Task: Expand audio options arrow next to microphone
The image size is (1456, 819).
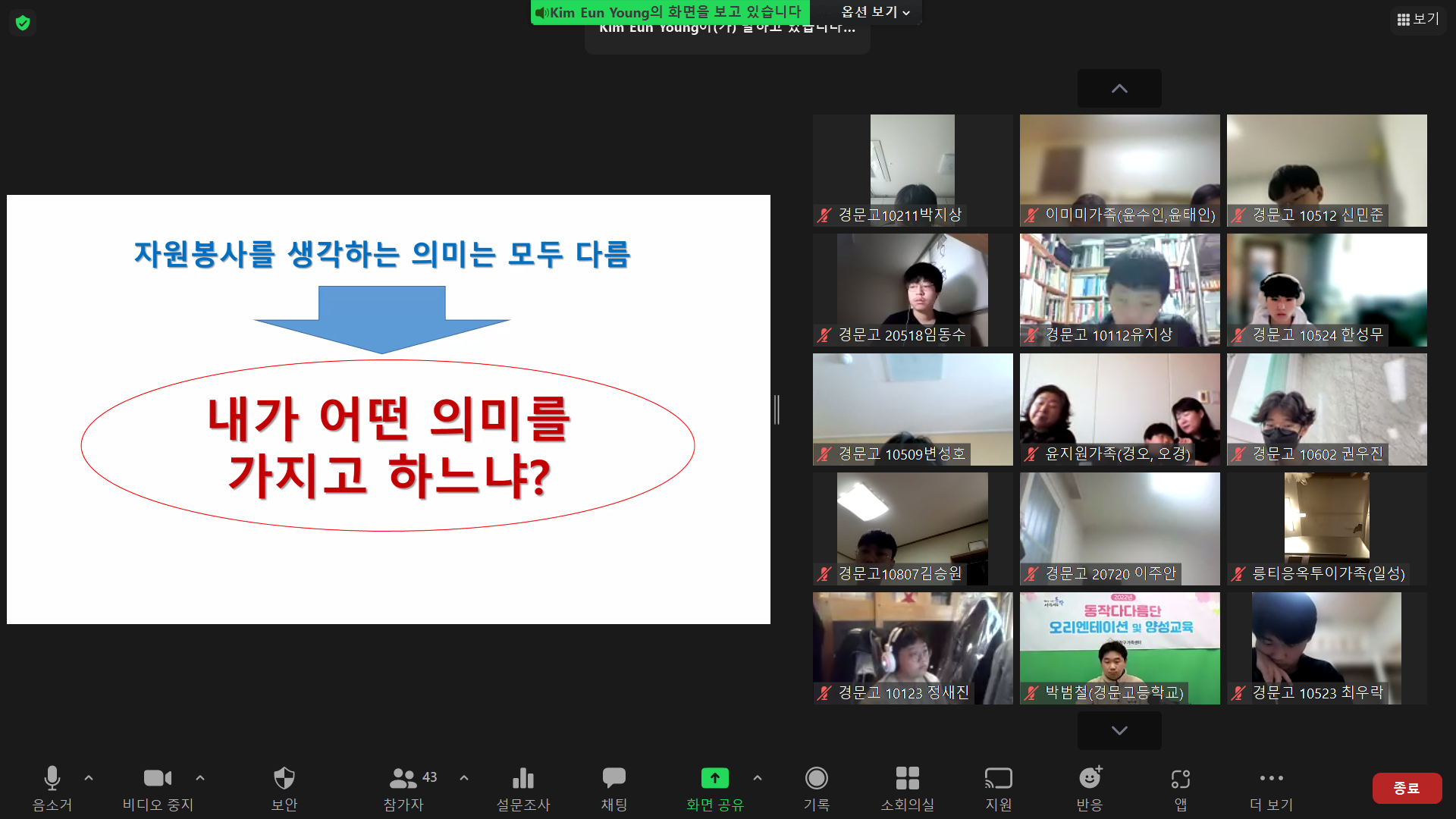Action: tap(89, 778)
